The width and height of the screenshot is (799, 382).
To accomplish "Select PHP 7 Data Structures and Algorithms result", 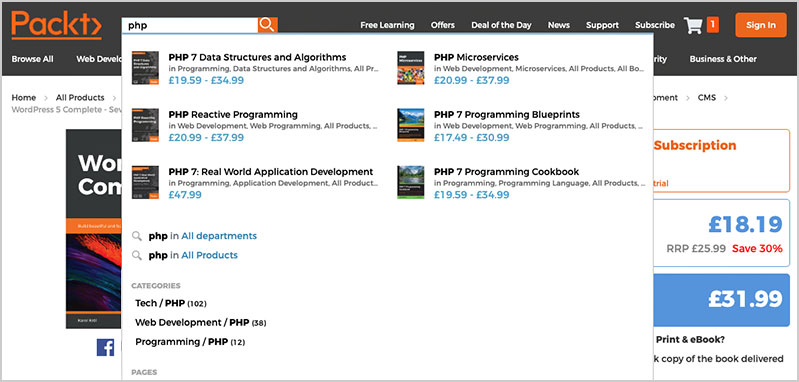I will 257,57.
